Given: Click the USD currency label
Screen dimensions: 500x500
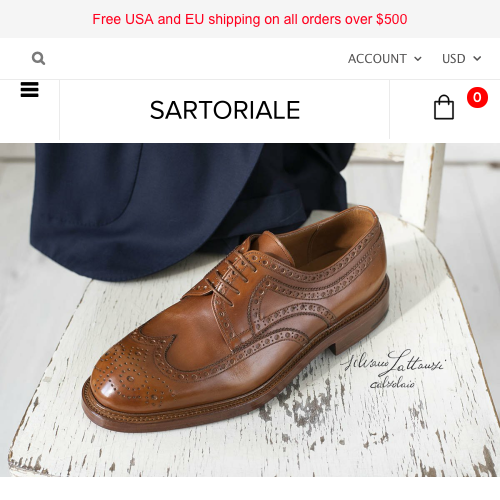Looking at the screenshot, I should tap(454, 59).
